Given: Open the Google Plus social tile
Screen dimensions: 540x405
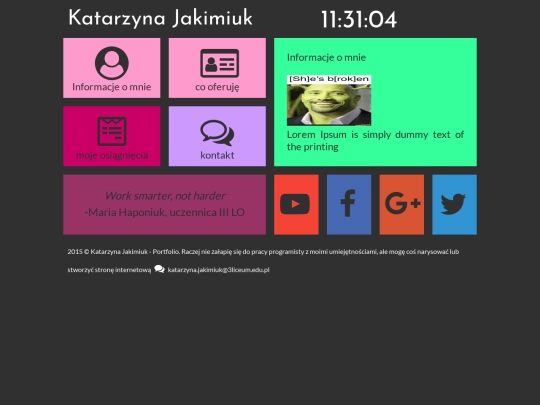Looking at the screenshot, I should [x=402, y=205].
